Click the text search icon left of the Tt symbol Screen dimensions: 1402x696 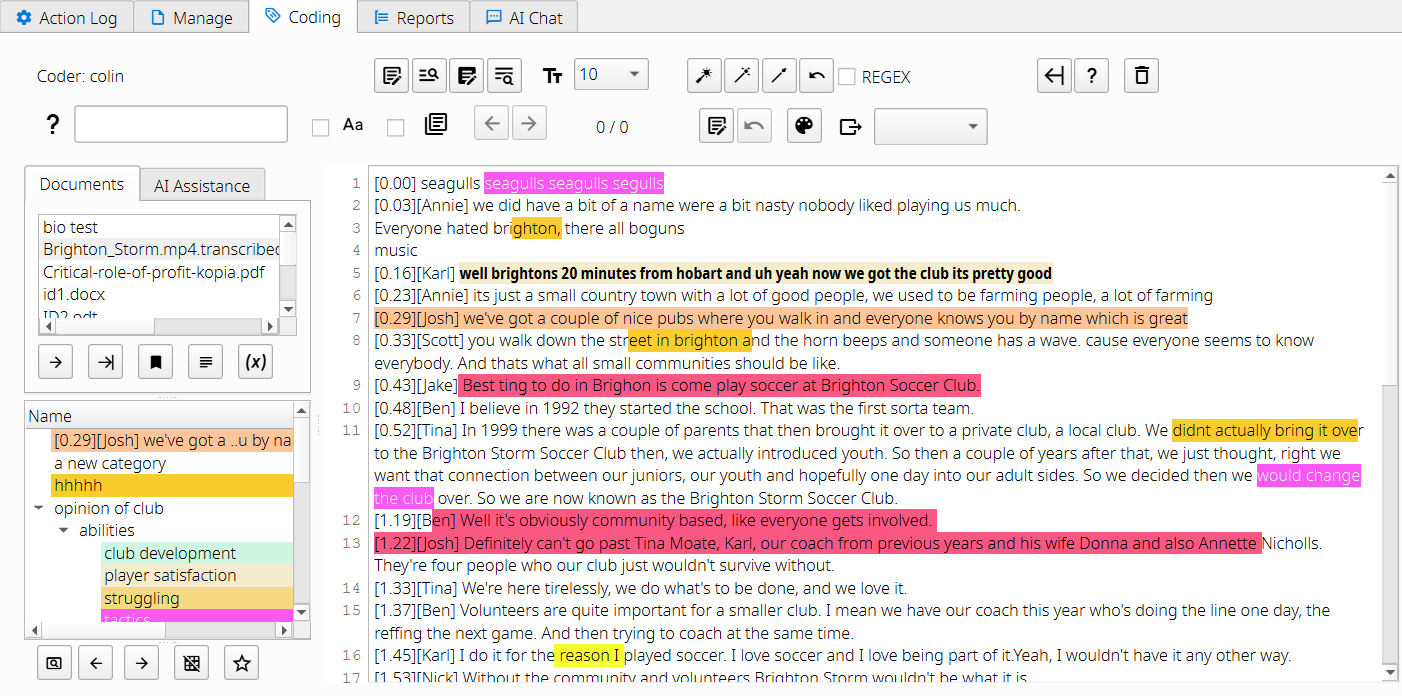tap(505, 75)
